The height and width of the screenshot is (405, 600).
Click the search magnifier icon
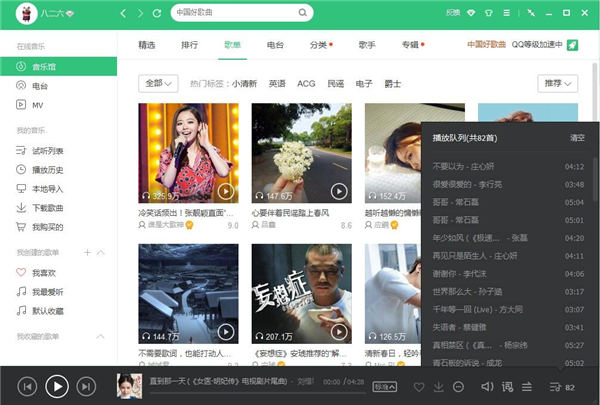click(x=302, y=13)
